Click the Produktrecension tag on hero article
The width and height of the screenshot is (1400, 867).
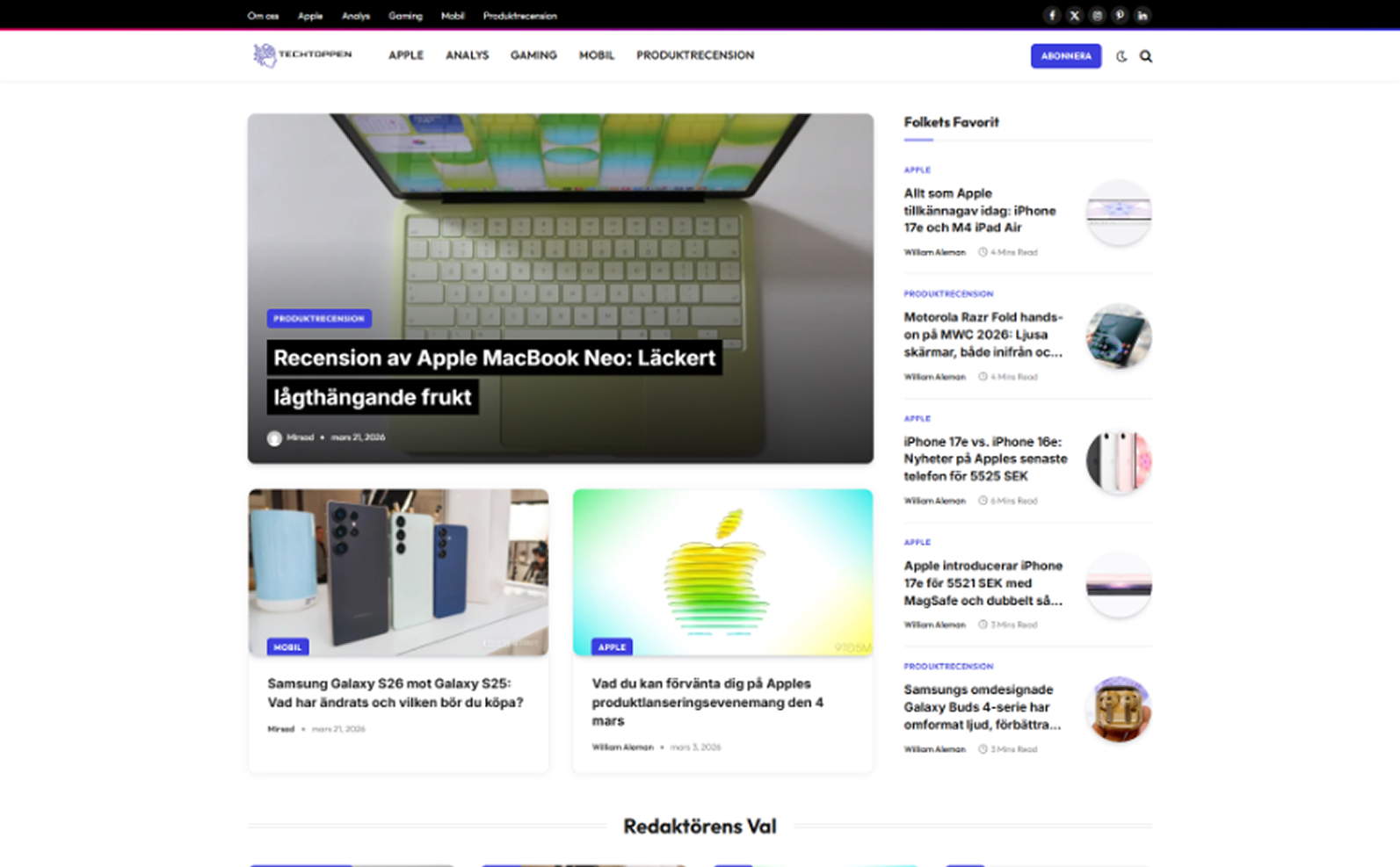(319, 318)
